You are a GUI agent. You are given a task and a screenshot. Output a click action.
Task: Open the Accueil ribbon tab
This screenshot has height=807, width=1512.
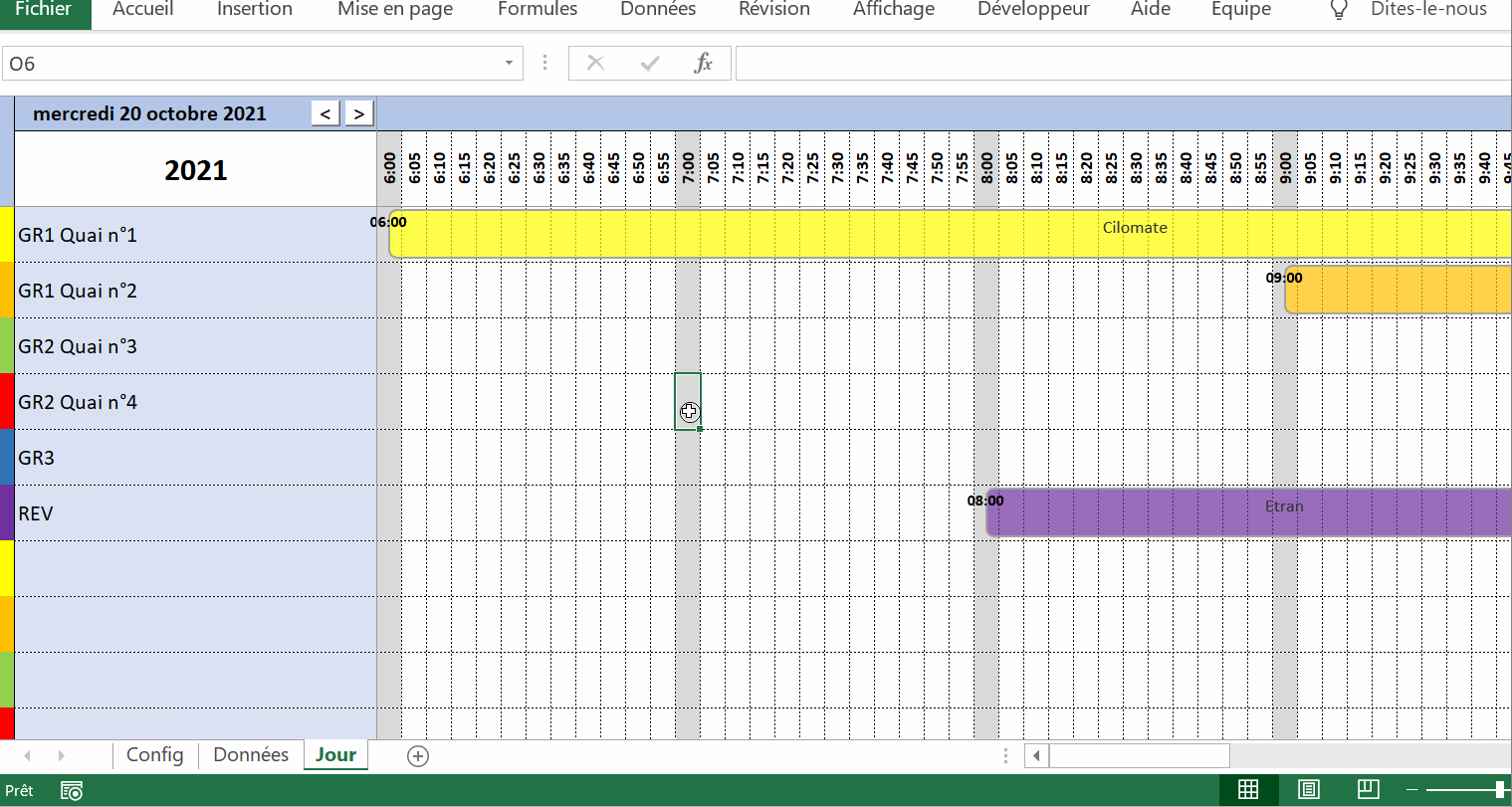click(143, 10)
